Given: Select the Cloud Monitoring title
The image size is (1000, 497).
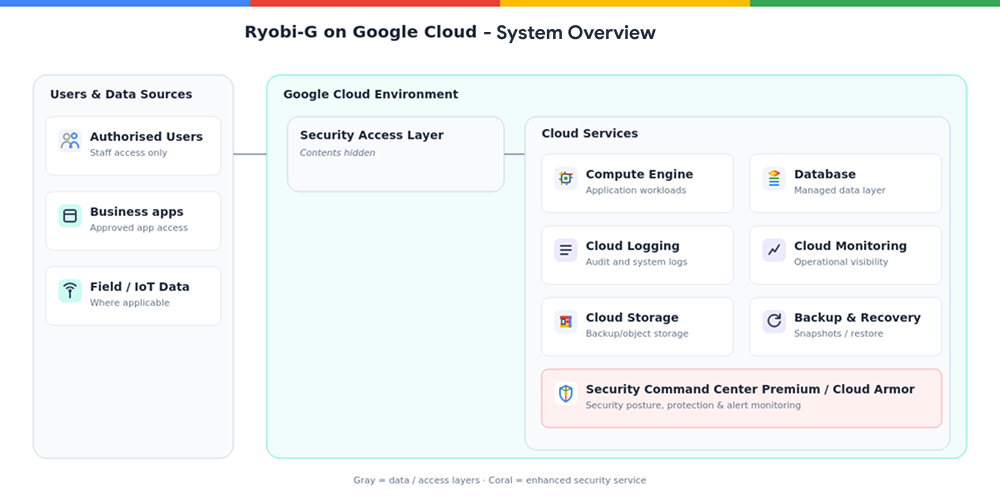Looking at the screenshot, I should point(850,246).
